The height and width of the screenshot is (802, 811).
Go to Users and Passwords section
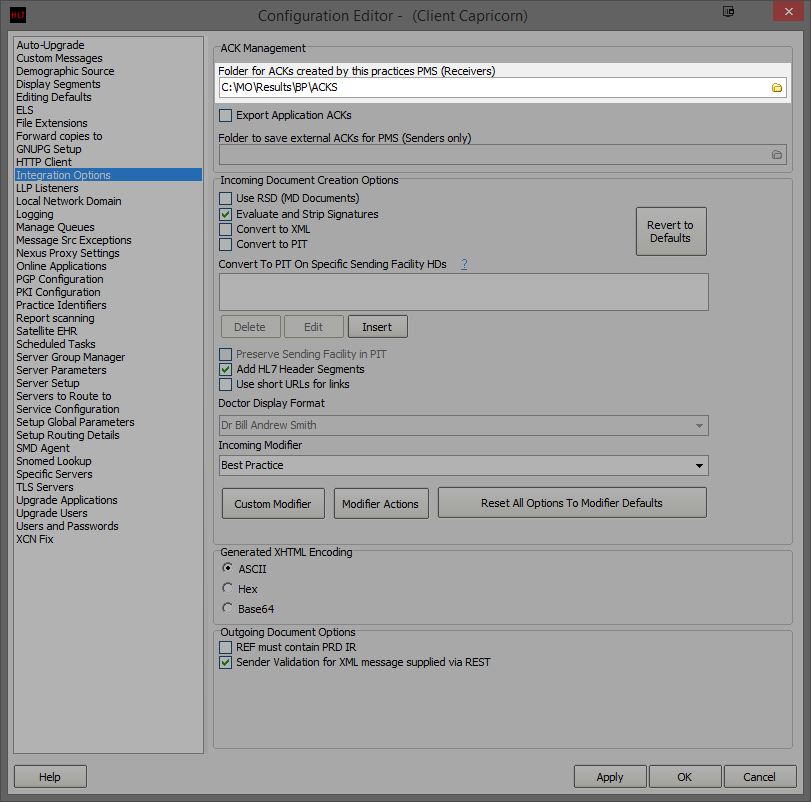[x=67, y=526]
